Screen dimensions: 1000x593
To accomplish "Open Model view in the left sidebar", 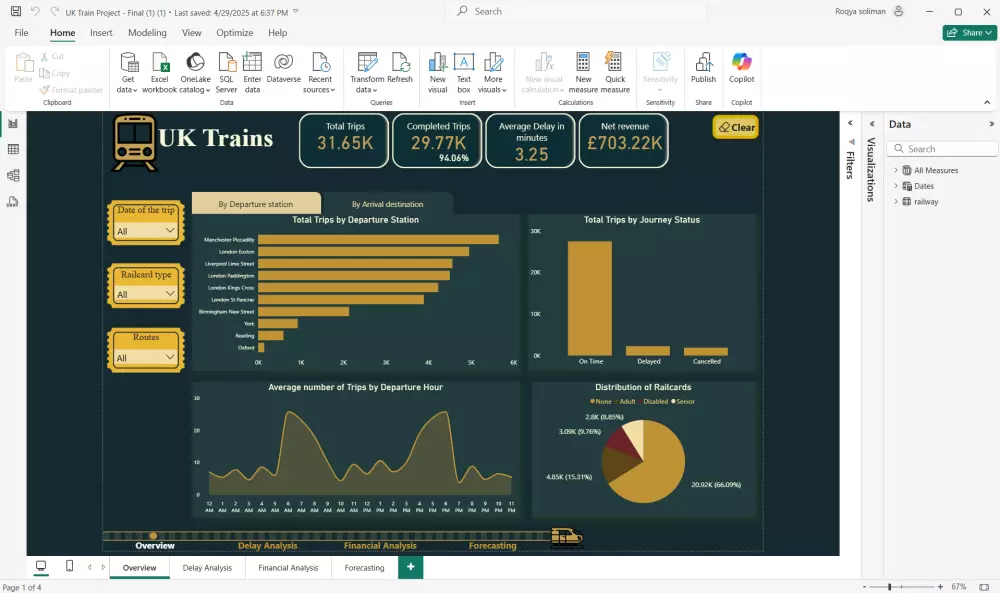I will point(14,175).
